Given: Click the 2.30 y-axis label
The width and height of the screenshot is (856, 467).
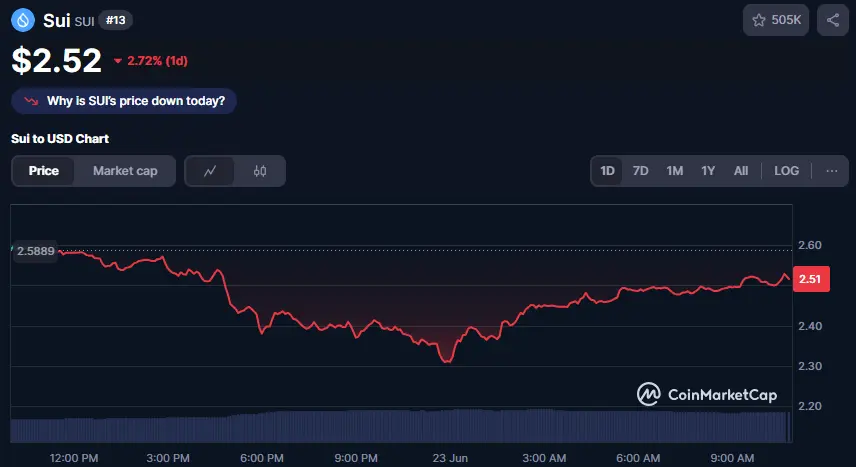Looking at the screenshot, I should tap(810, 366).
